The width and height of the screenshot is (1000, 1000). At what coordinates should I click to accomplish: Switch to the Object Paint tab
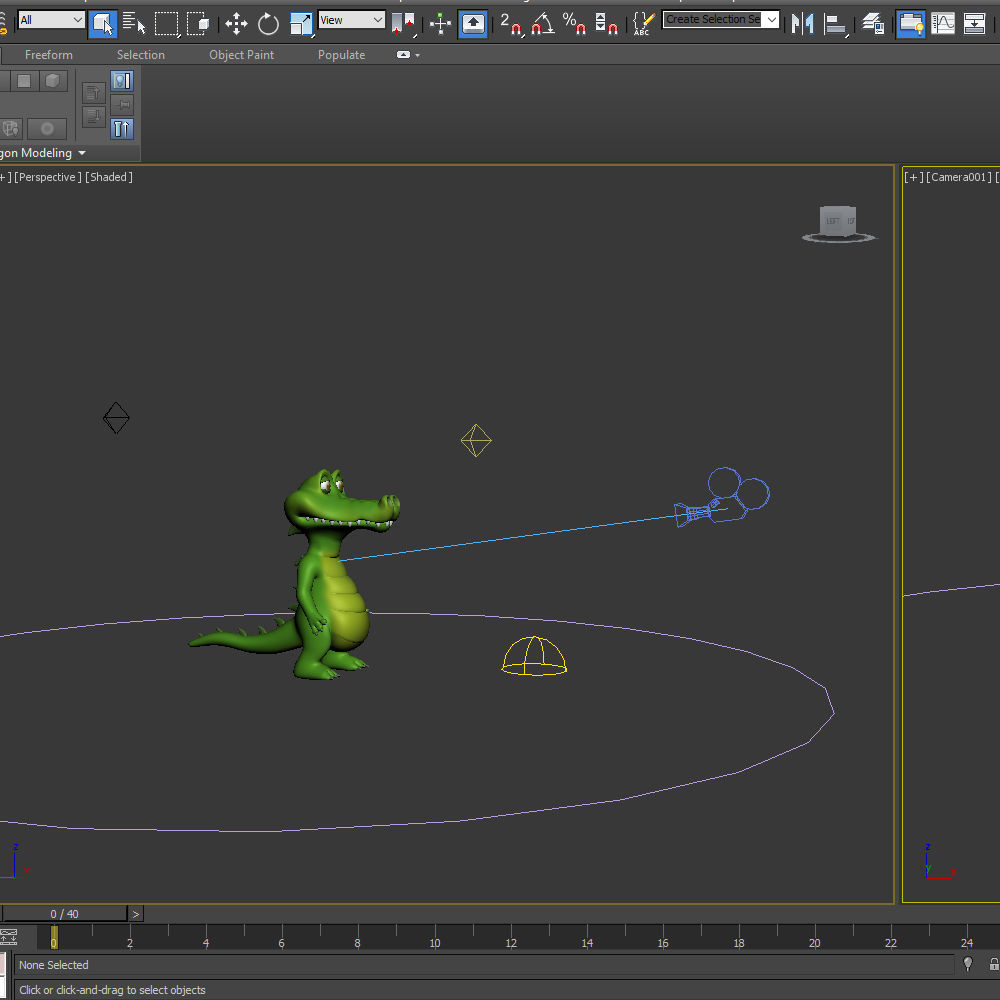(x=242, y=55)
